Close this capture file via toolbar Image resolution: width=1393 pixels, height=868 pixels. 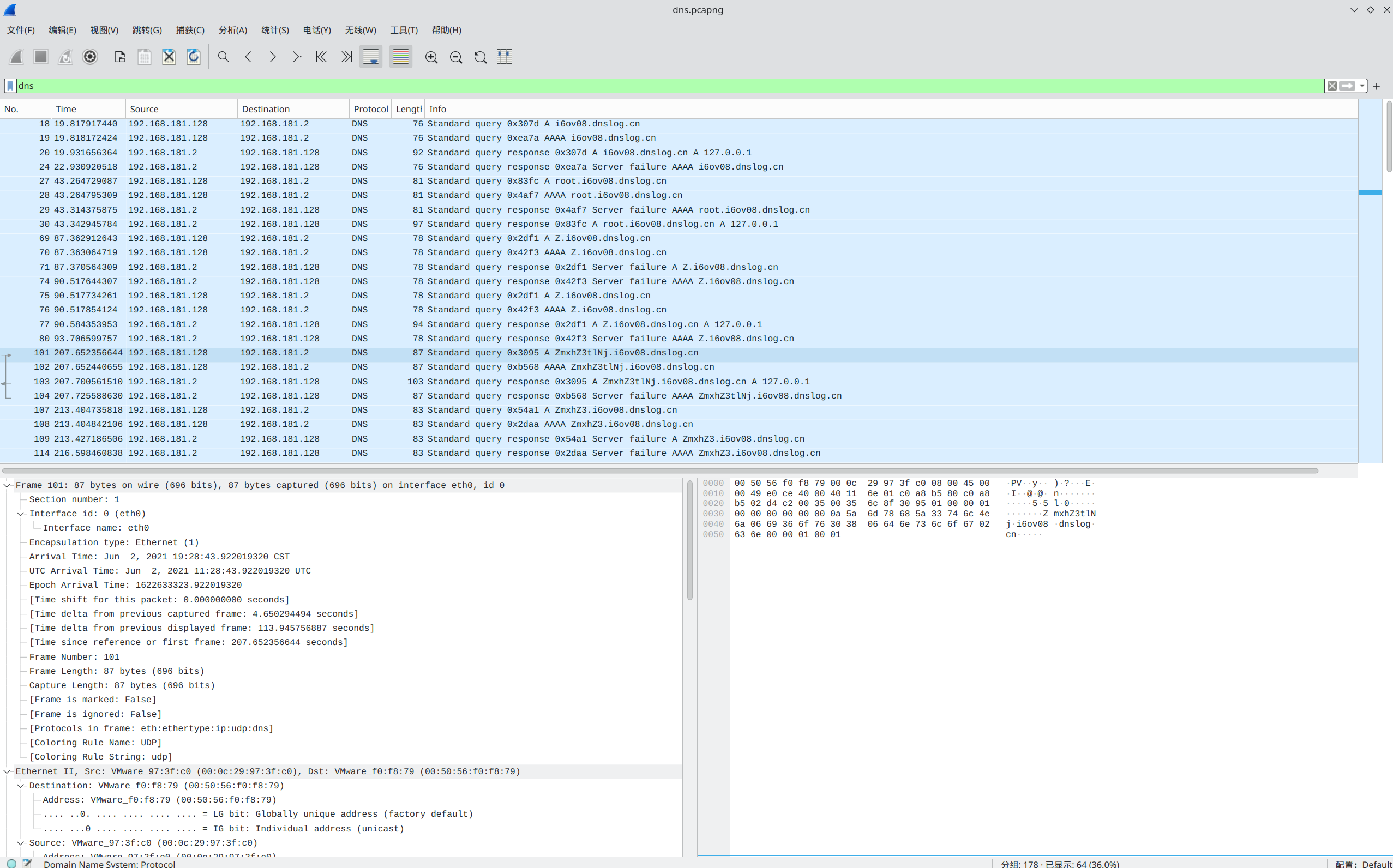[x=169, y=57]
